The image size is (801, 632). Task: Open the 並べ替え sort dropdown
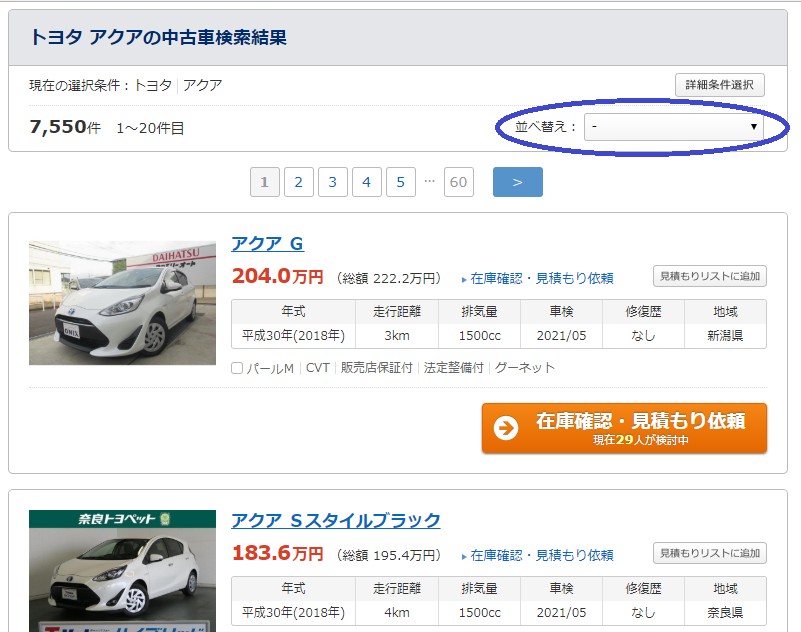[674, 127]
